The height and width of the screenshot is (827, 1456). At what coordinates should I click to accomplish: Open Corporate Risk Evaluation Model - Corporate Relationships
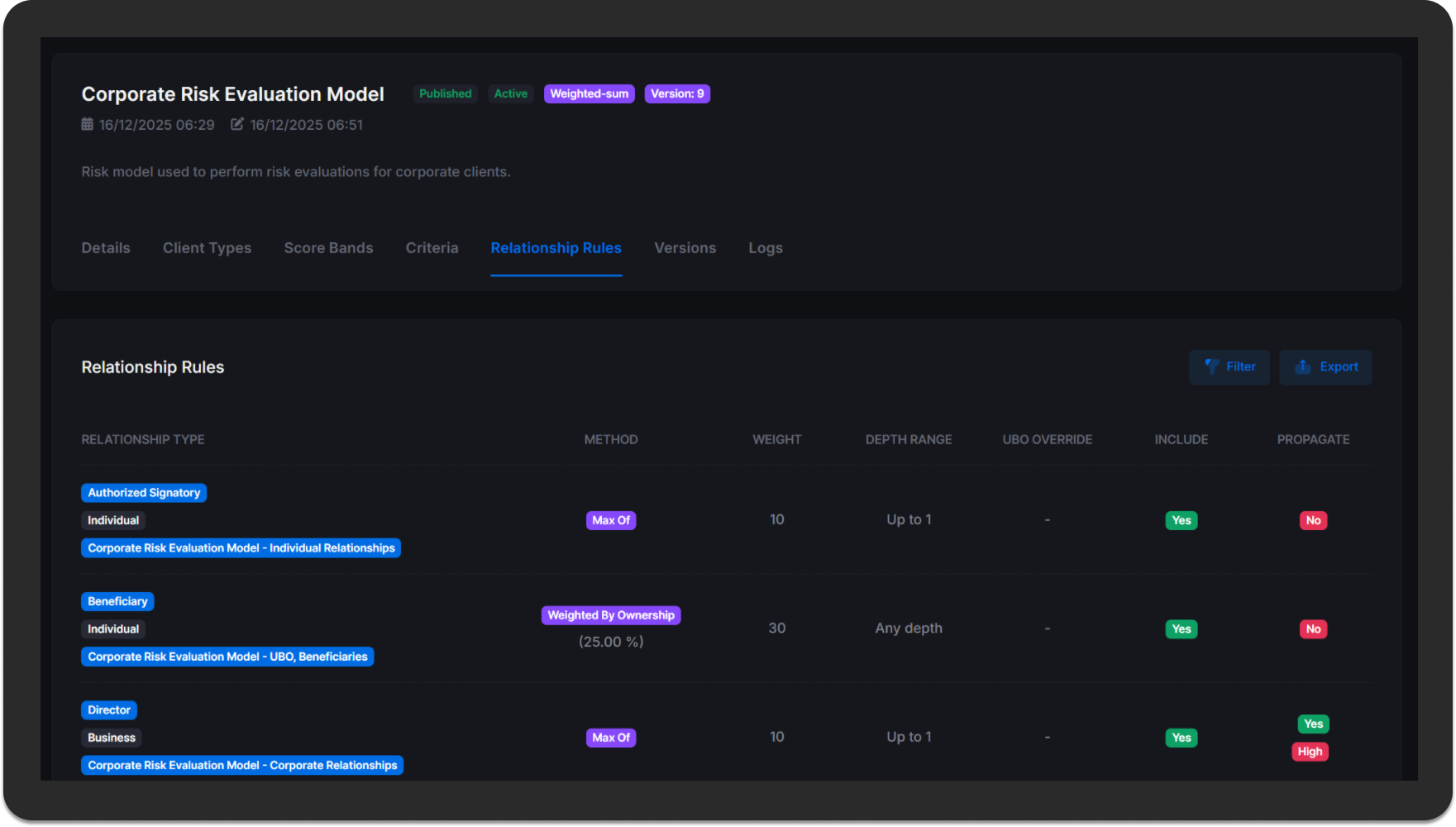tap(242, 766)
